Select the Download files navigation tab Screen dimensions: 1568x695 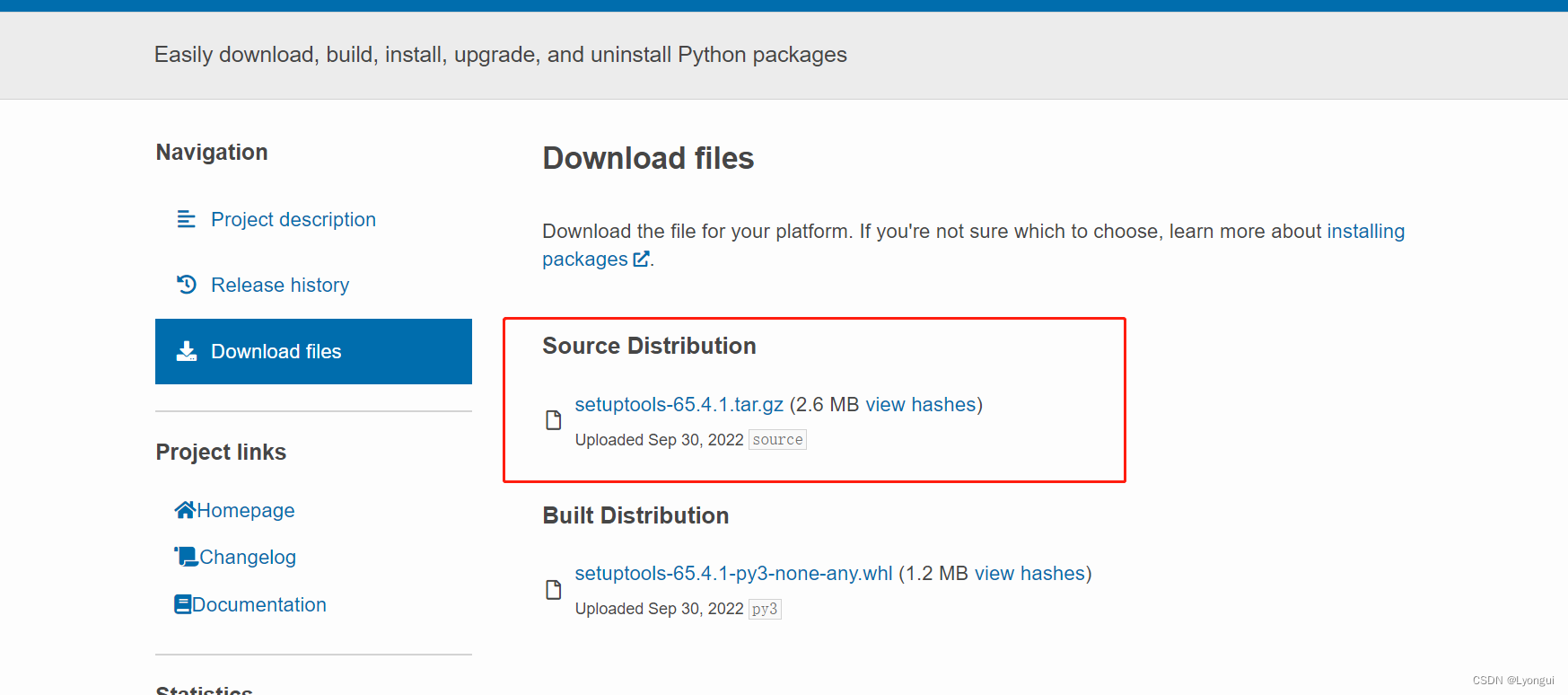coord(276,351)
